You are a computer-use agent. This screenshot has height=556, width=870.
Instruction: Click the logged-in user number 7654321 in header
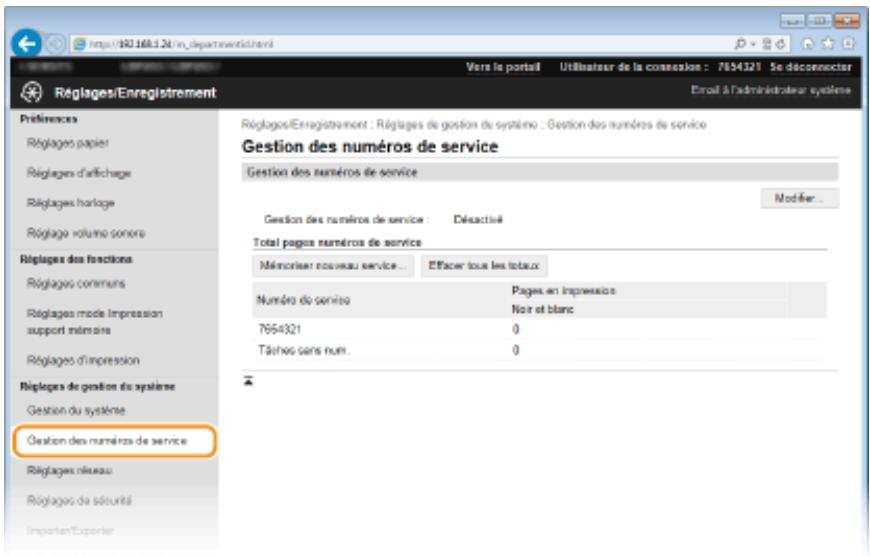click(739, 67)
